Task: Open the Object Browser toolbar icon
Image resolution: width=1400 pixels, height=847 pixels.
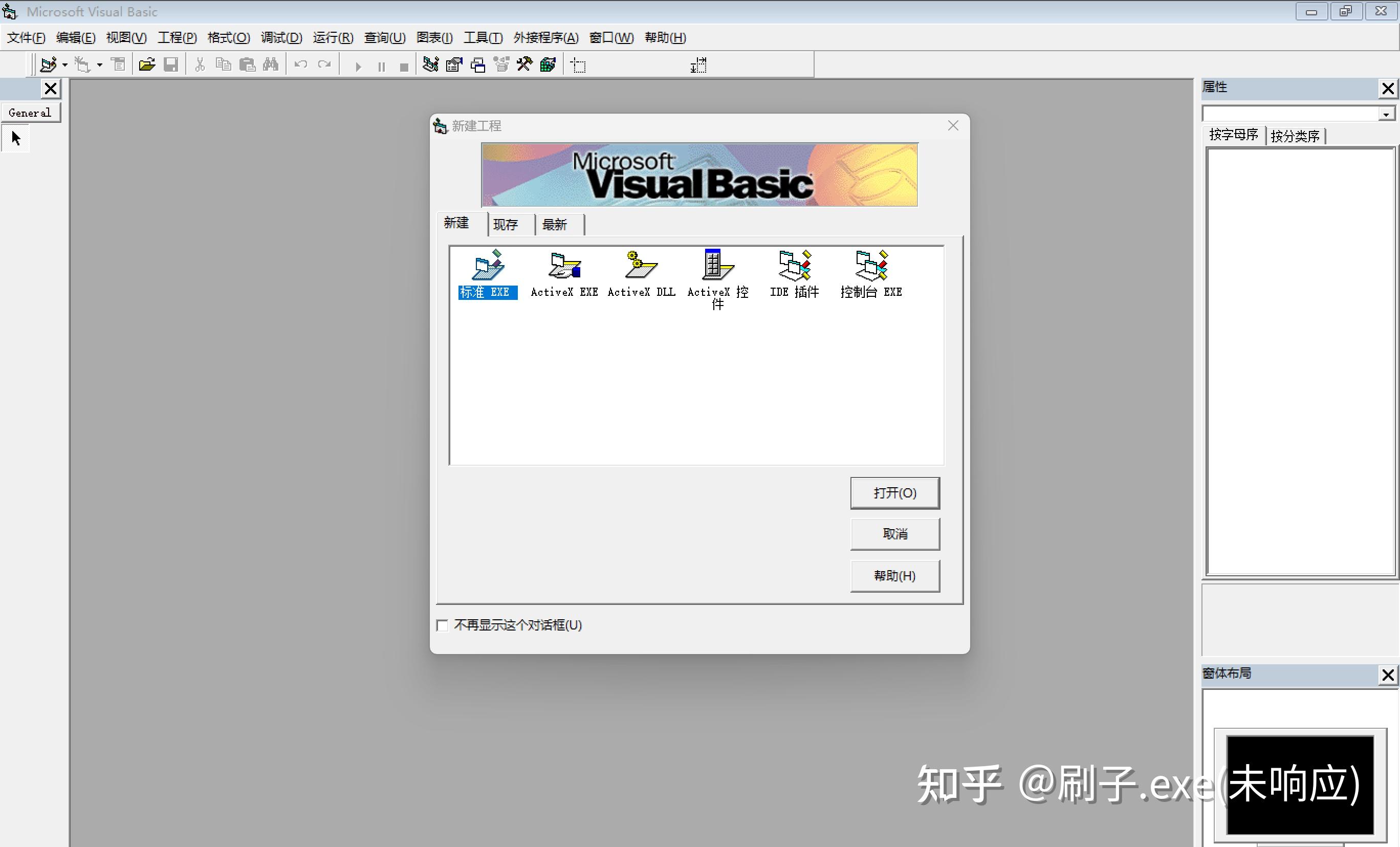Action: (x=501, y=65)
